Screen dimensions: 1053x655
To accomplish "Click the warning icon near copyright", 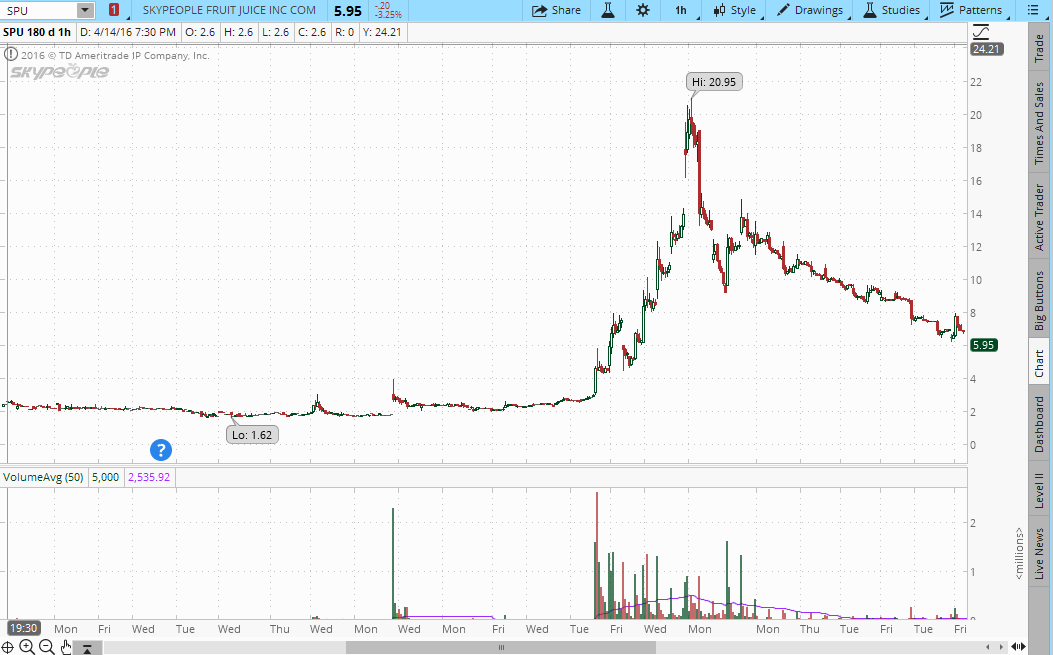I will [11, 55].
